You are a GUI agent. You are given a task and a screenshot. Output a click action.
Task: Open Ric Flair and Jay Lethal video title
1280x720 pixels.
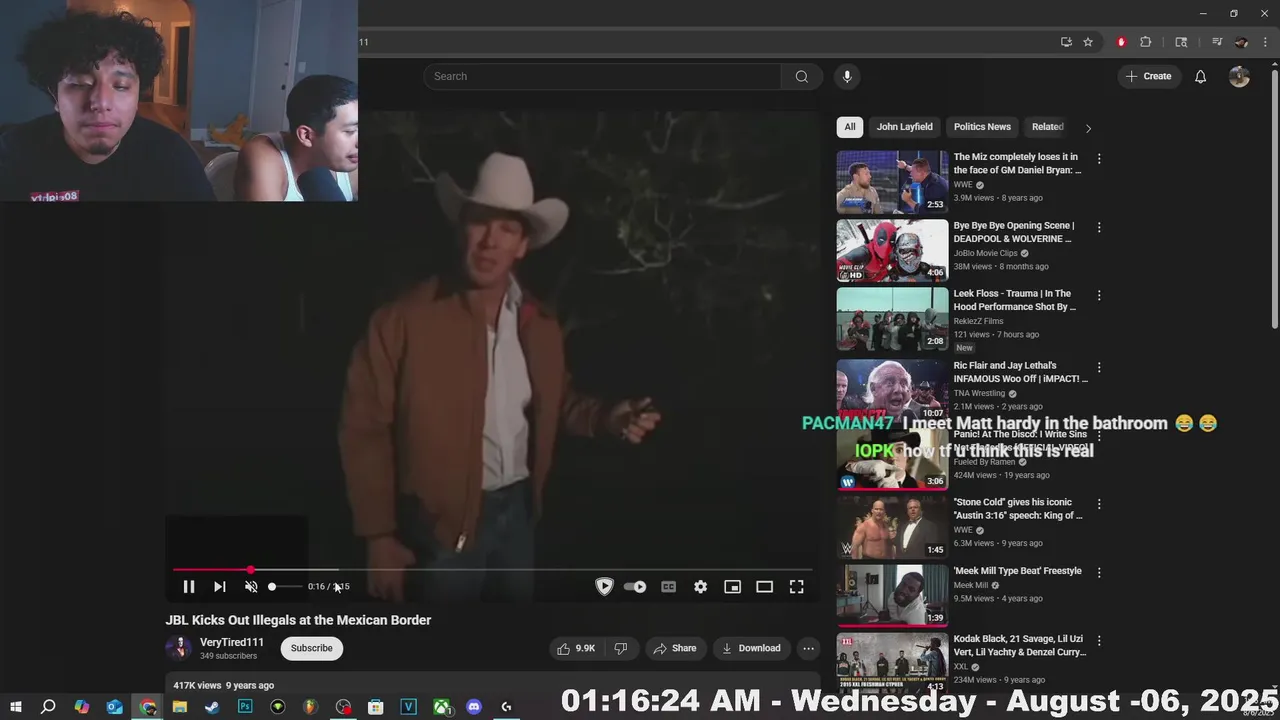coord(1020,372)
